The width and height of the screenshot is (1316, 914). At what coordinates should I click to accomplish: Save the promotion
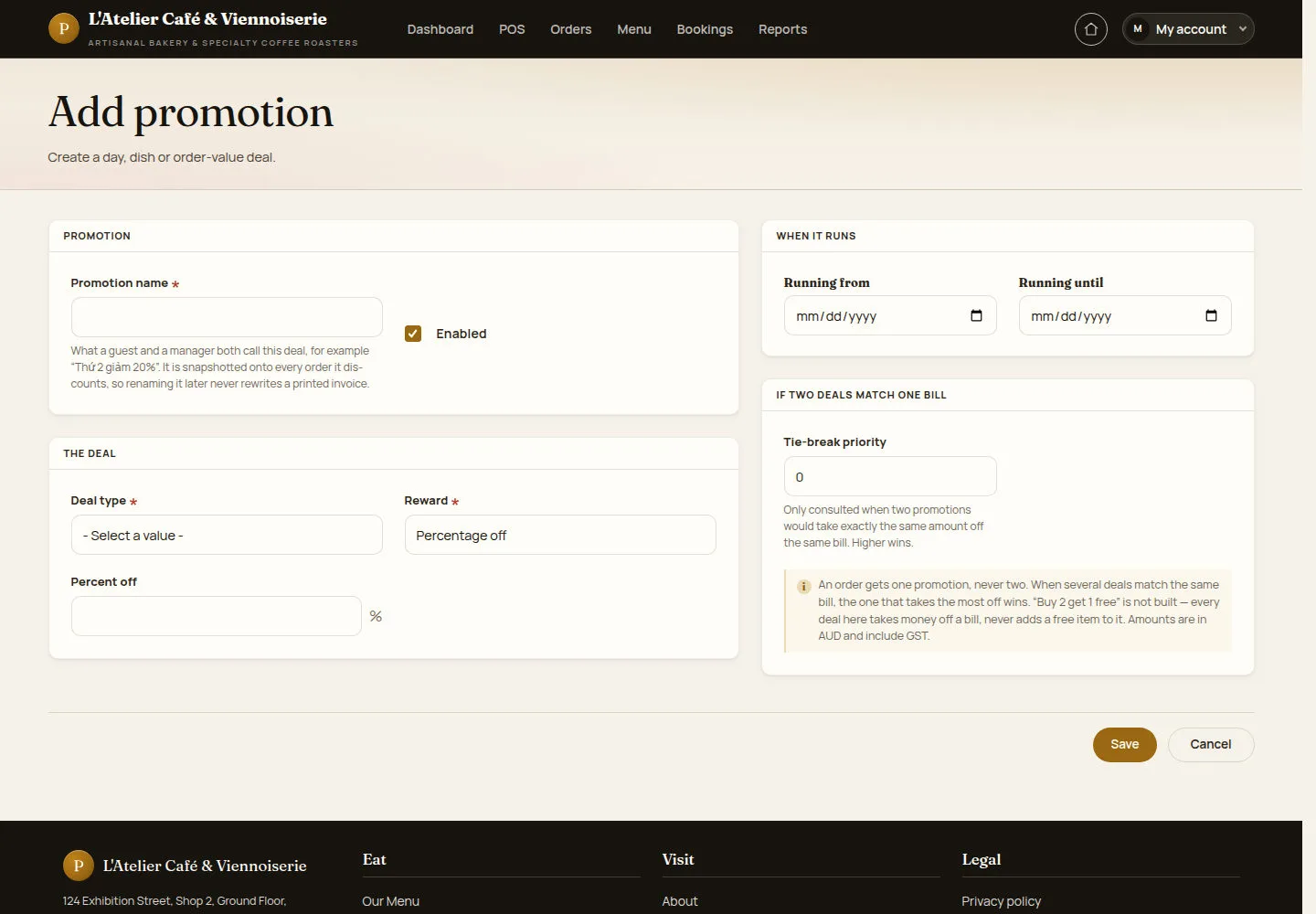1125,744
